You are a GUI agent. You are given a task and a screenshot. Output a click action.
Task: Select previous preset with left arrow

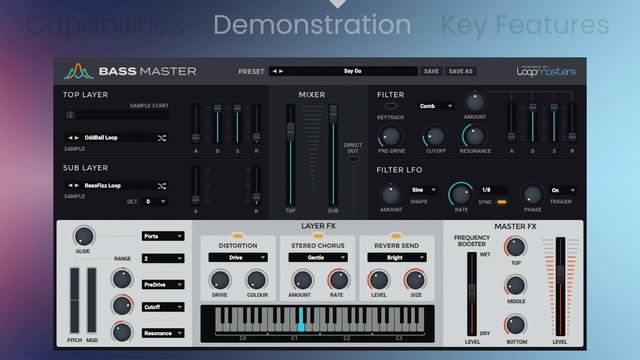point(274,71)
